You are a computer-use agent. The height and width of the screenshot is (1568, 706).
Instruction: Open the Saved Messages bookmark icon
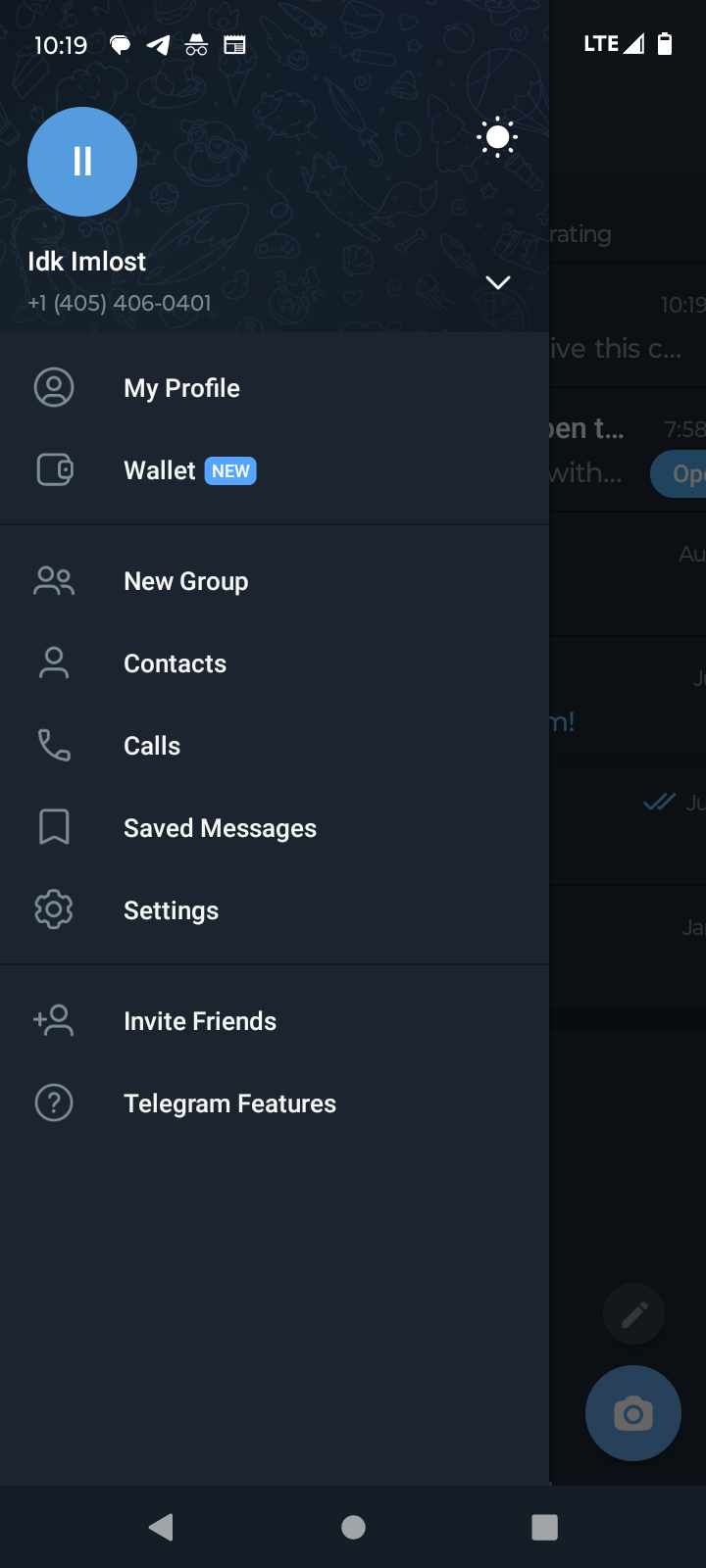(54, 828)
